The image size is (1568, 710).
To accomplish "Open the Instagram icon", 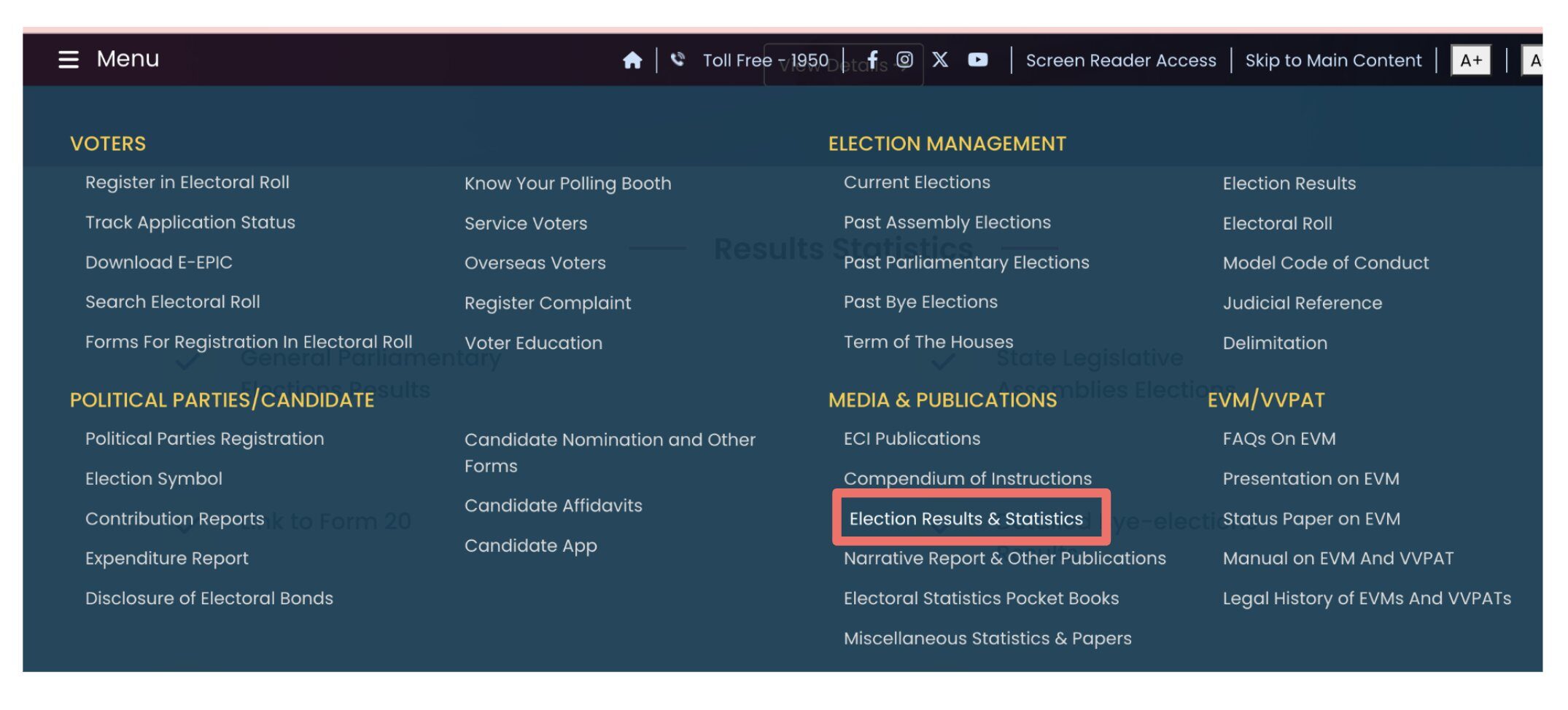I will [905, 60].
